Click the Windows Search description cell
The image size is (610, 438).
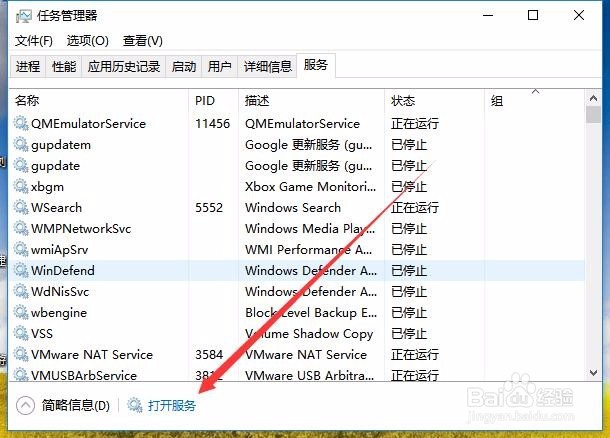293,207
